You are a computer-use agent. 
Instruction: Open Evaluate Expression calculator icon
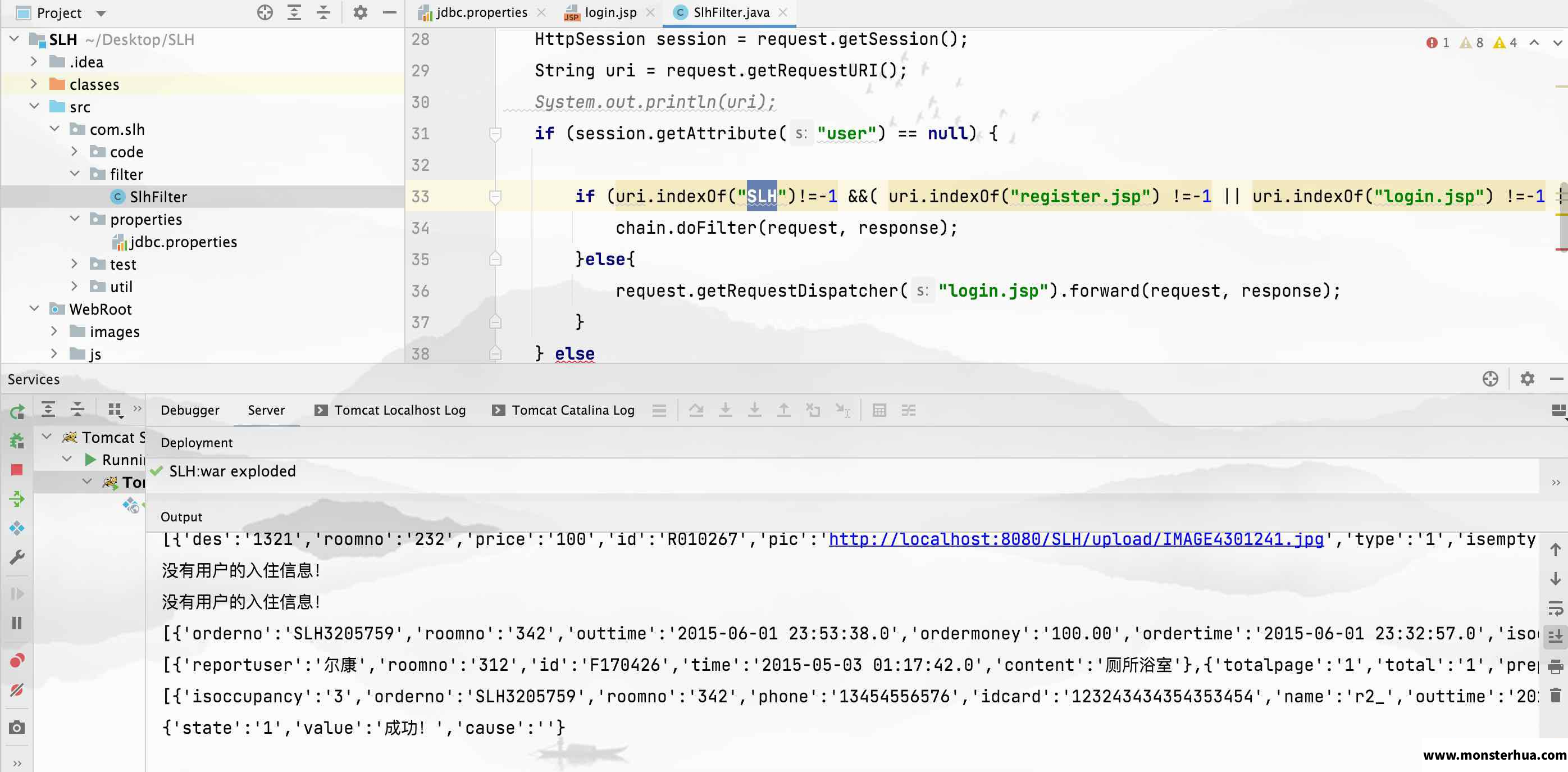click(x=879, y=410)
